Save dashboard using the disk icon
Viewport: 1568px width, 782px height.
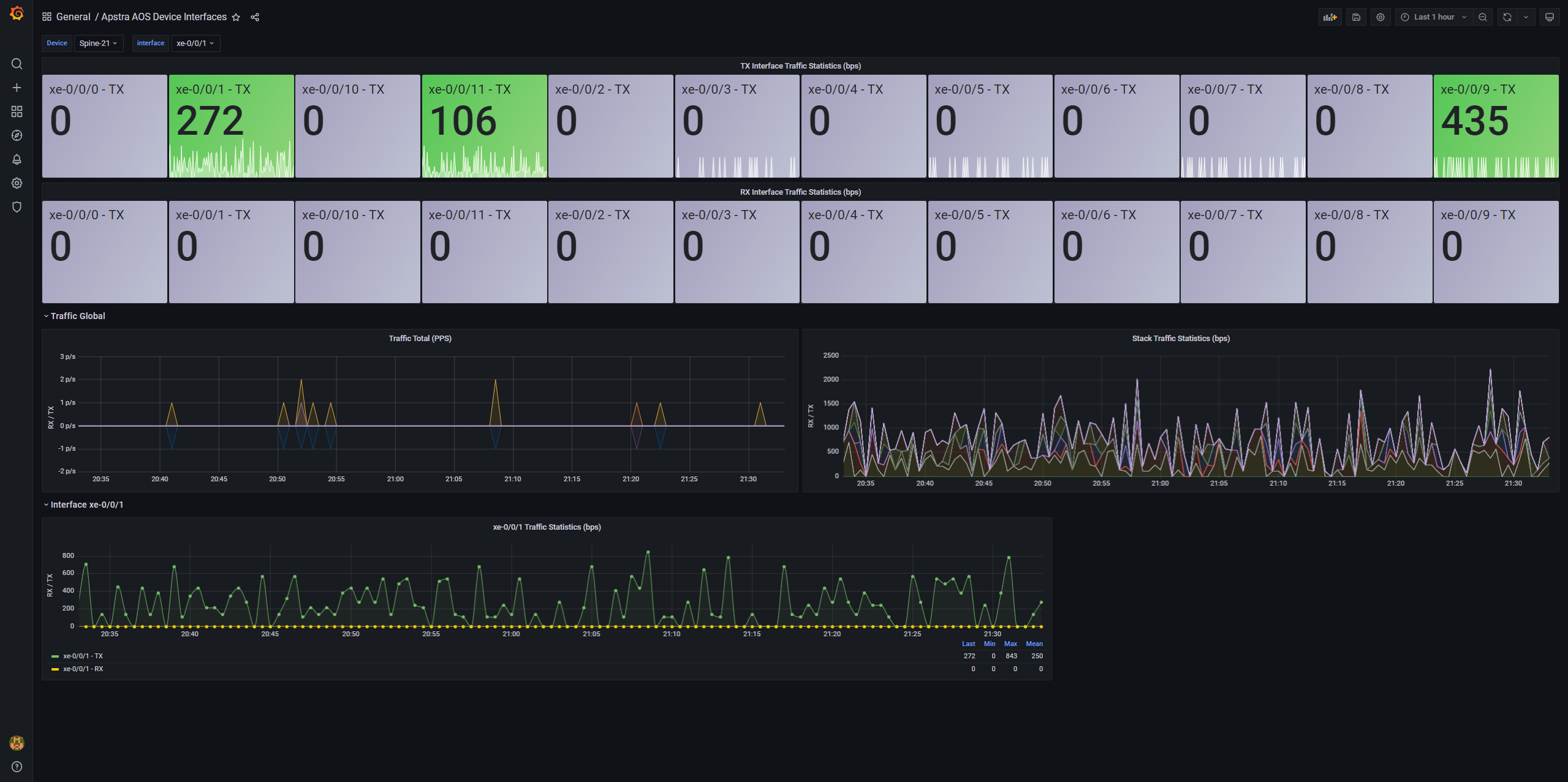pyautogui.click(x=1356, y=17)
